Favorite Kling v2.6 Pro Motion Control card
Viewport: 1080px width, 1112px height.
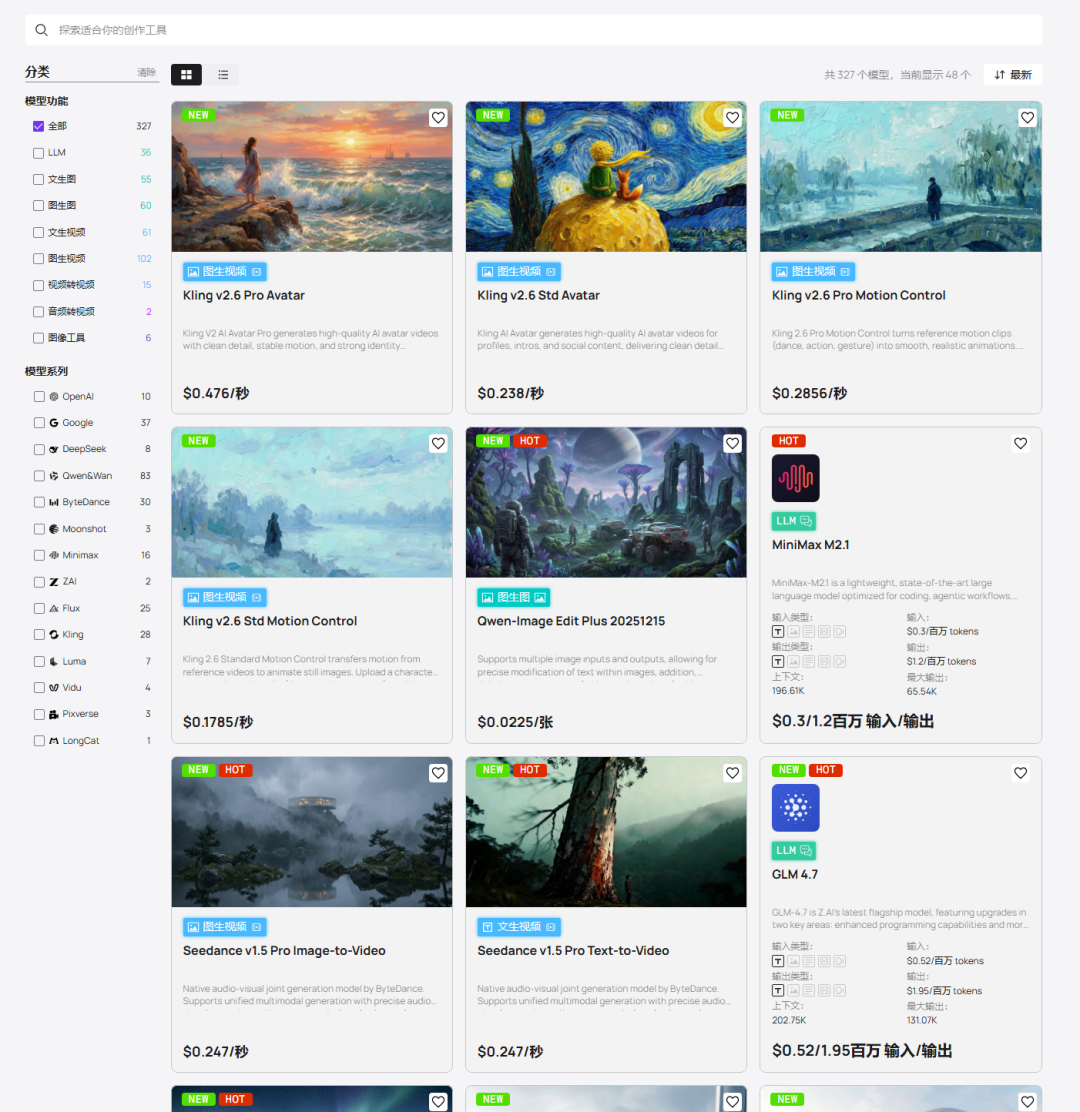pos(1028,118)
